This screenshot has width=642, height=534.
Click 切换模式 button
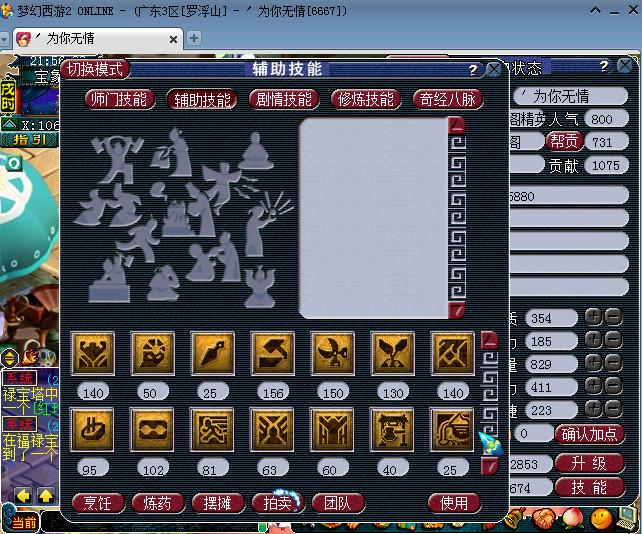pyautogui.click(x=95, y=69)
